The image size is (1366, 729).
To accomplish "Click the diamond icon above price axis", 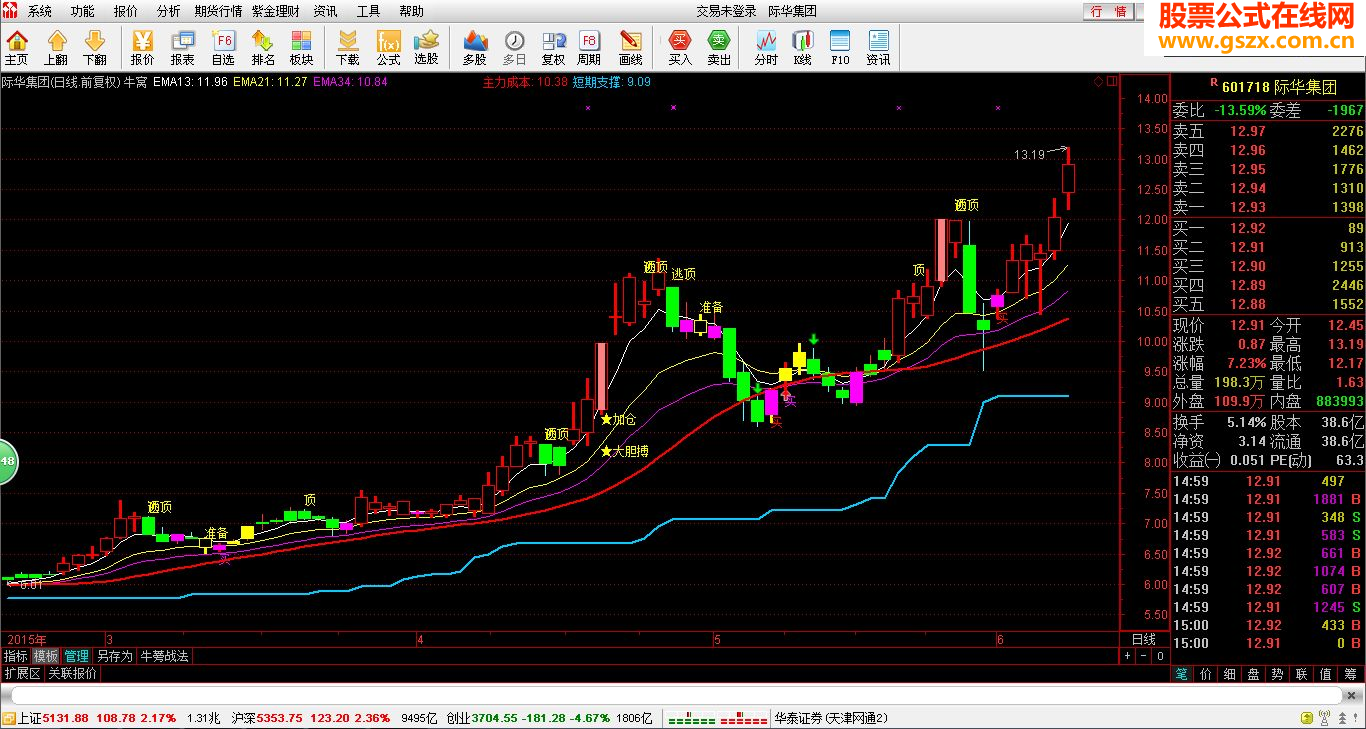I will click(x=1098, y=81).
